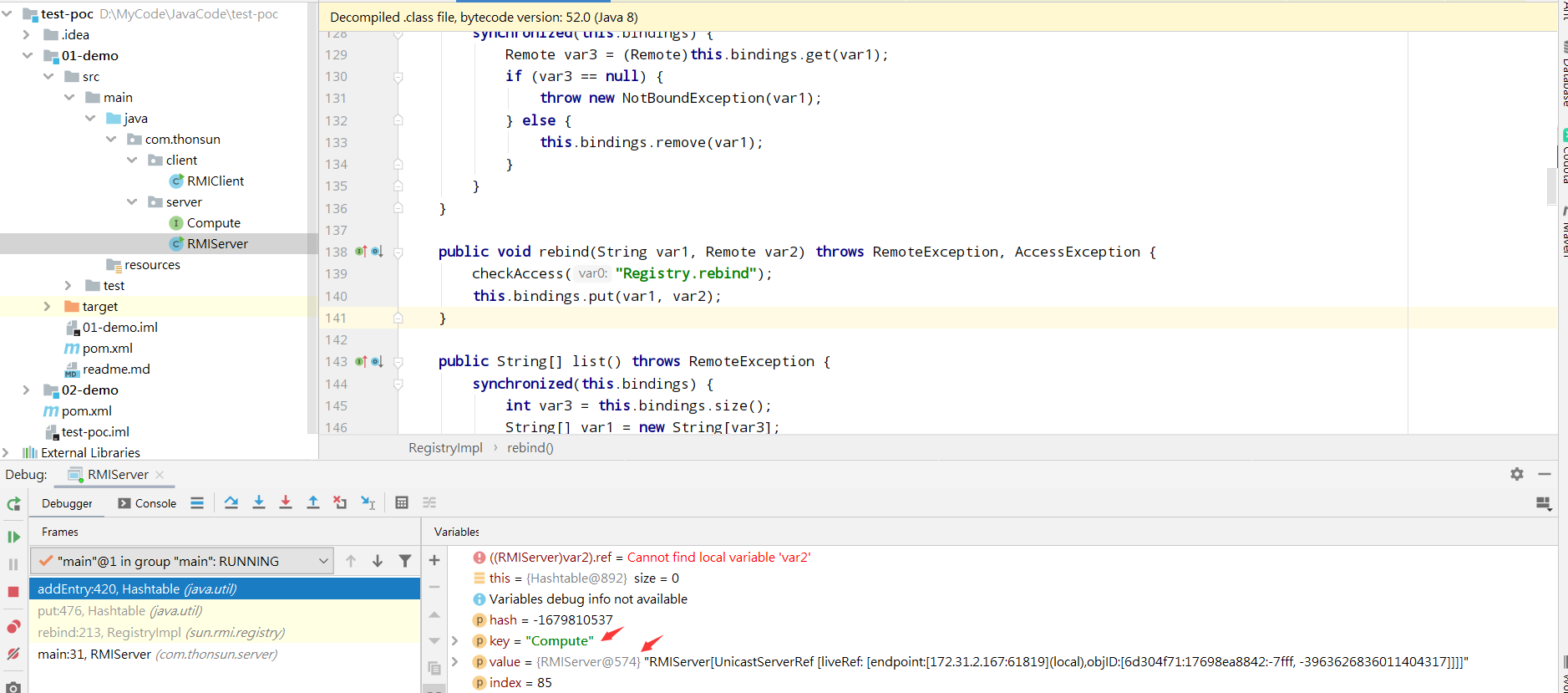The image size is (1568, 693).
Task: Resume program execution
Action: point(13,537)
